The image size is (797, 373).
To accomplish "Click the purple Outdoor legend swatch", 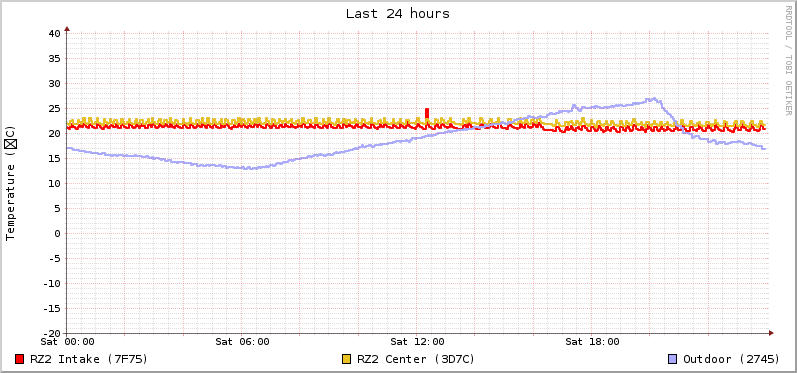I will [672, 359].
